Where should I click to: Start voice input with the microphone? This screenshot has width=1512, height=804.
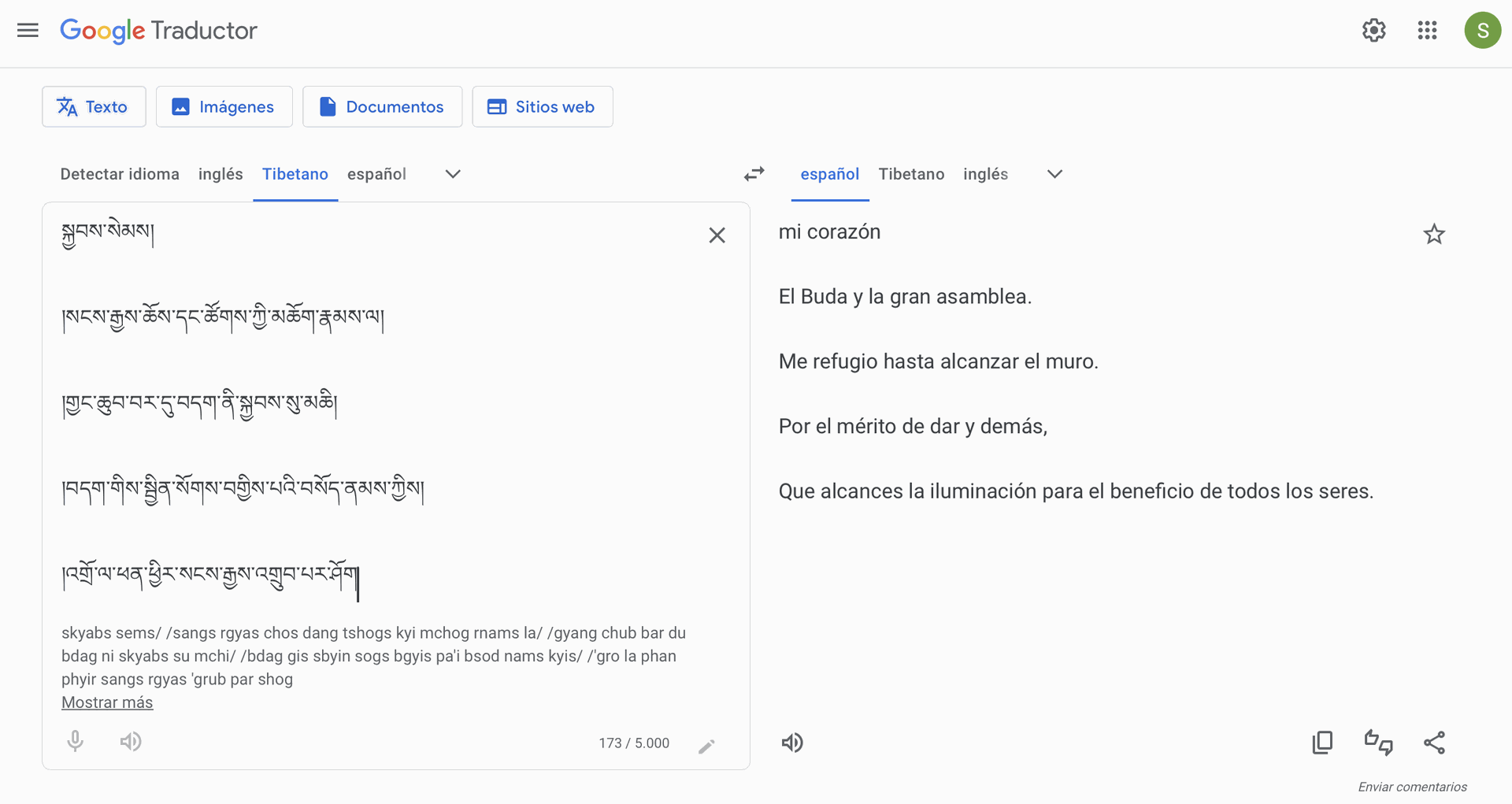pos(76,742)
